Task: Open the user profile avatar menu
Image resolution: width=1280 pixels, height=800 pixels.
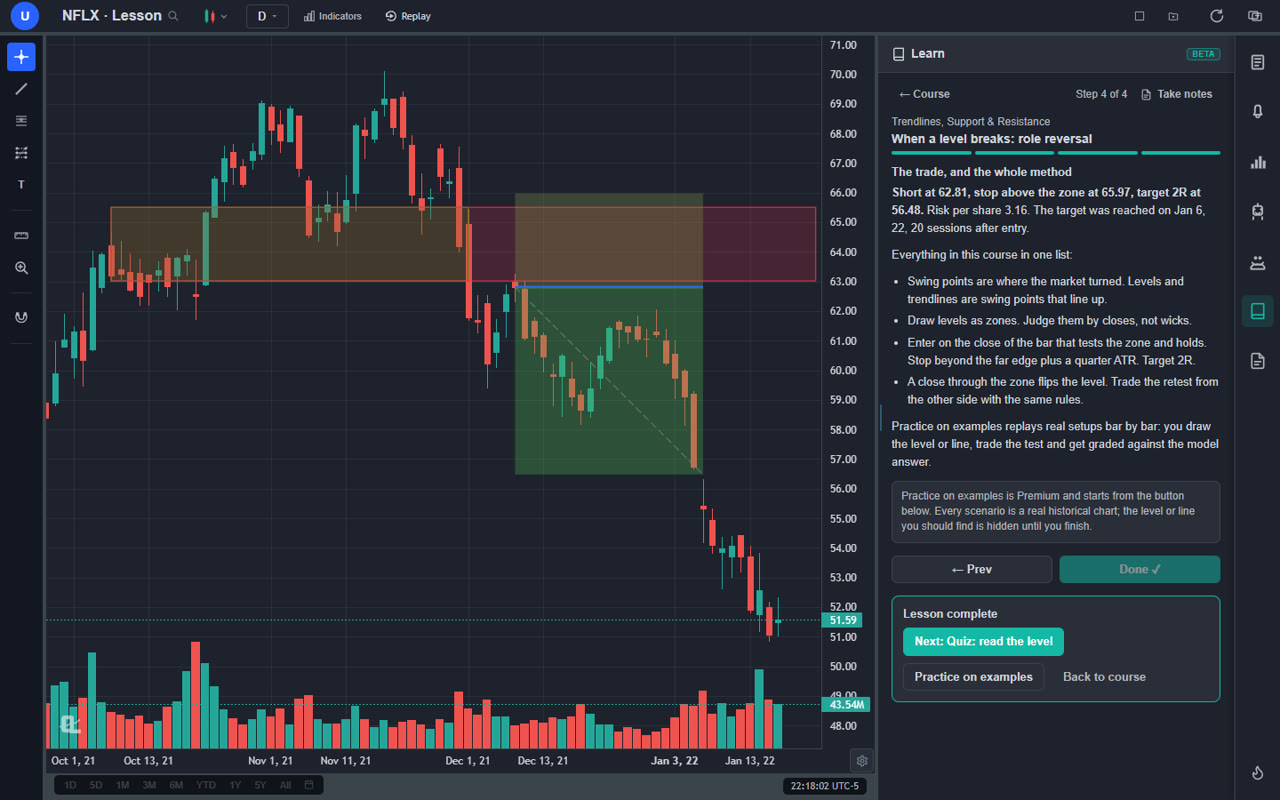Action: pos(24,16)
